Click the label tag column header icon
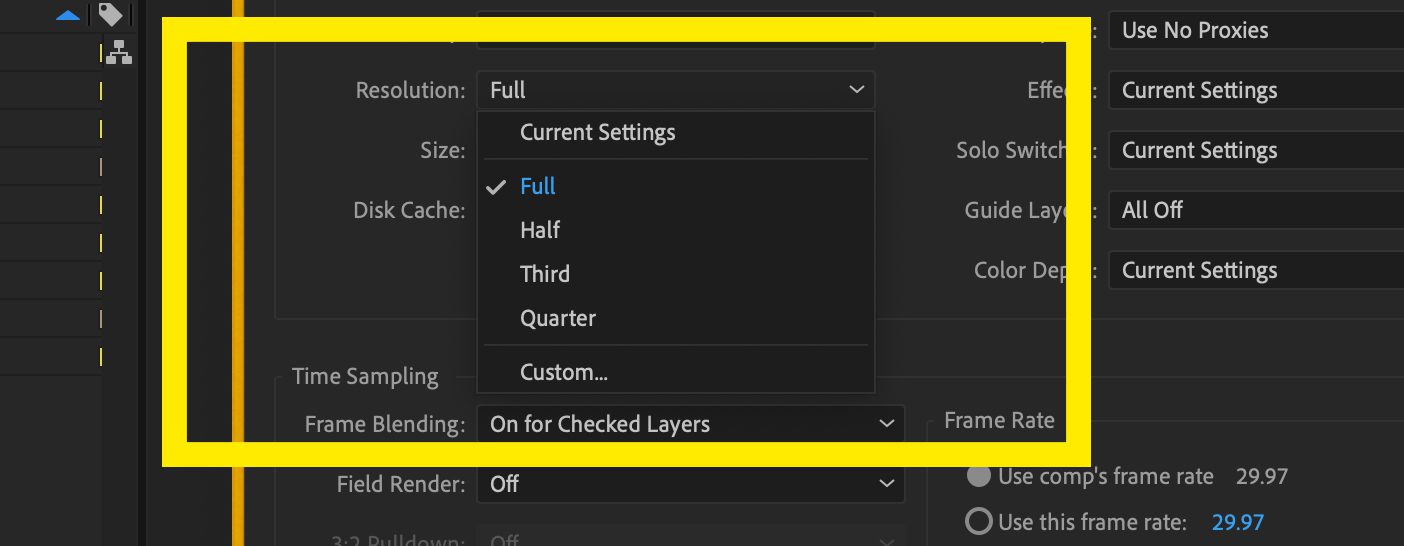Screen dimensions: 1404x546 110,14
